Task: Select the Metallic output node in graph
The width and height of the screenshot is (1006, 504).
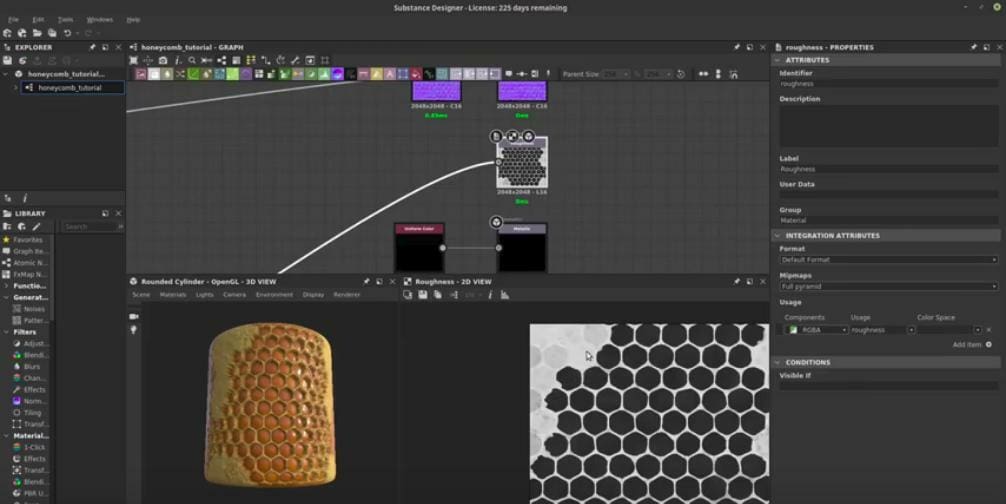Action: [x=522, y=248]
